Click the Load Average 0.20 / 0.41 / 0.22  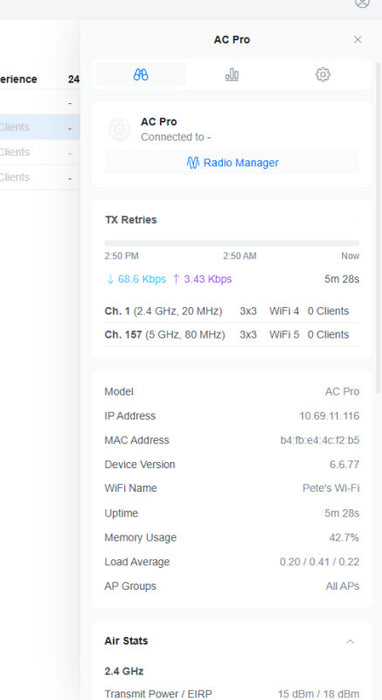click(x=320, y=562)
